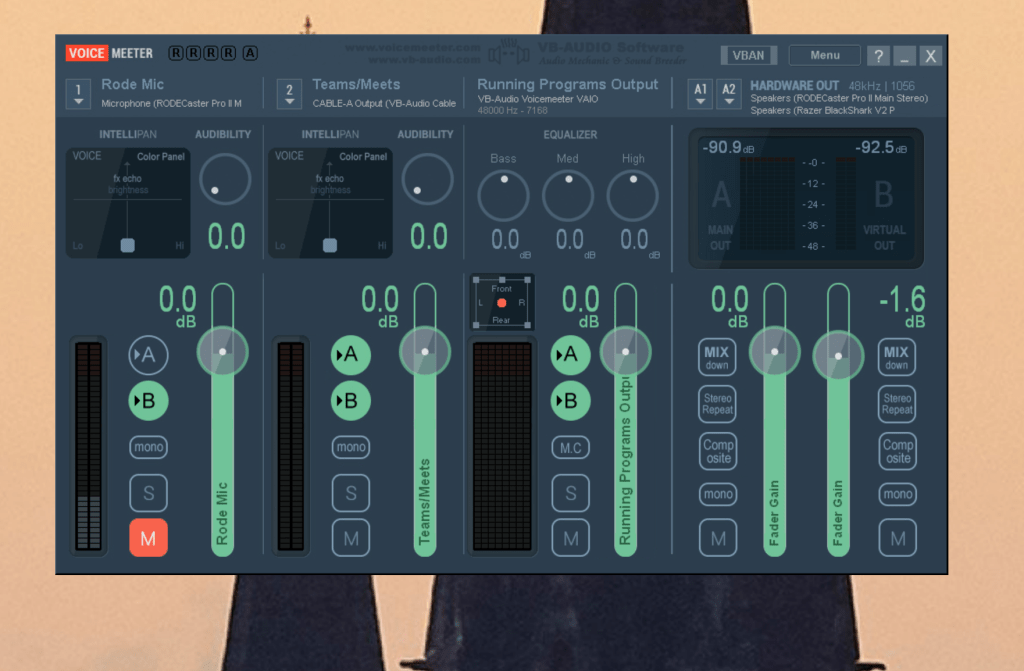
Task: Solo the Teams/Meets strip
Action: point(351,493)
